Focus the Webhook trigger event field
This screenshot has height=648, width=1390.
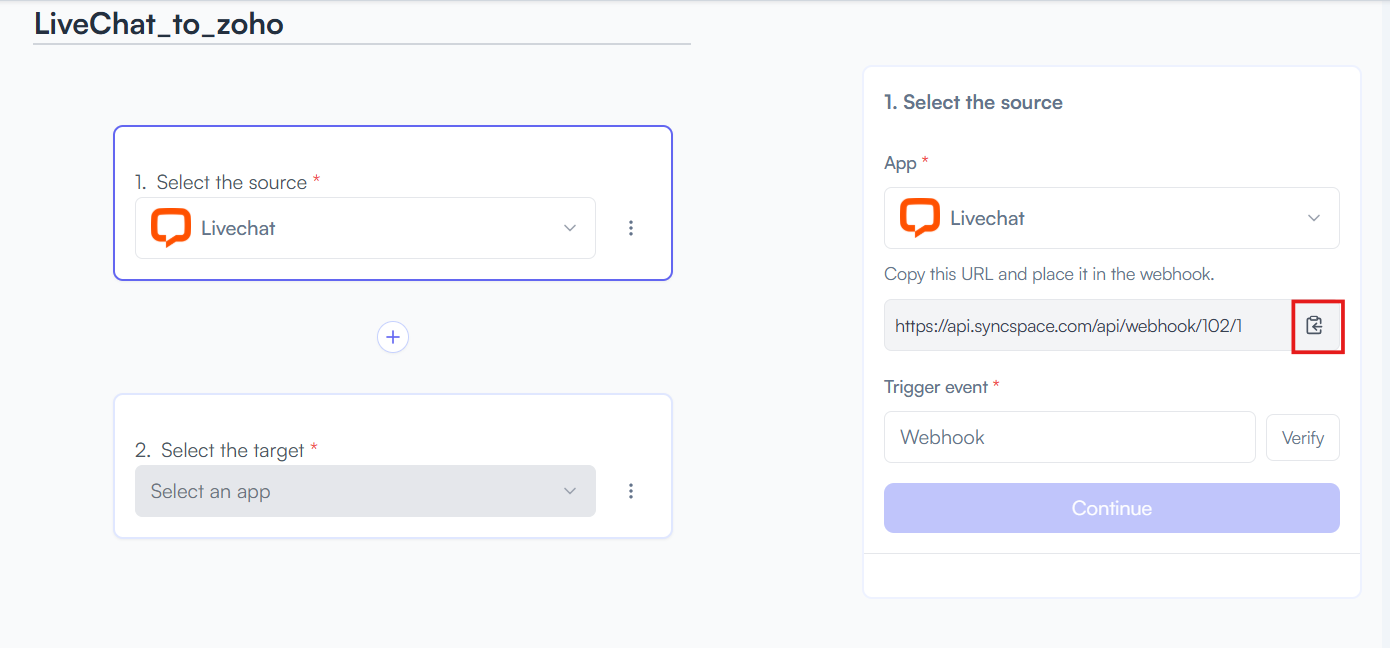click(1070, 437)
